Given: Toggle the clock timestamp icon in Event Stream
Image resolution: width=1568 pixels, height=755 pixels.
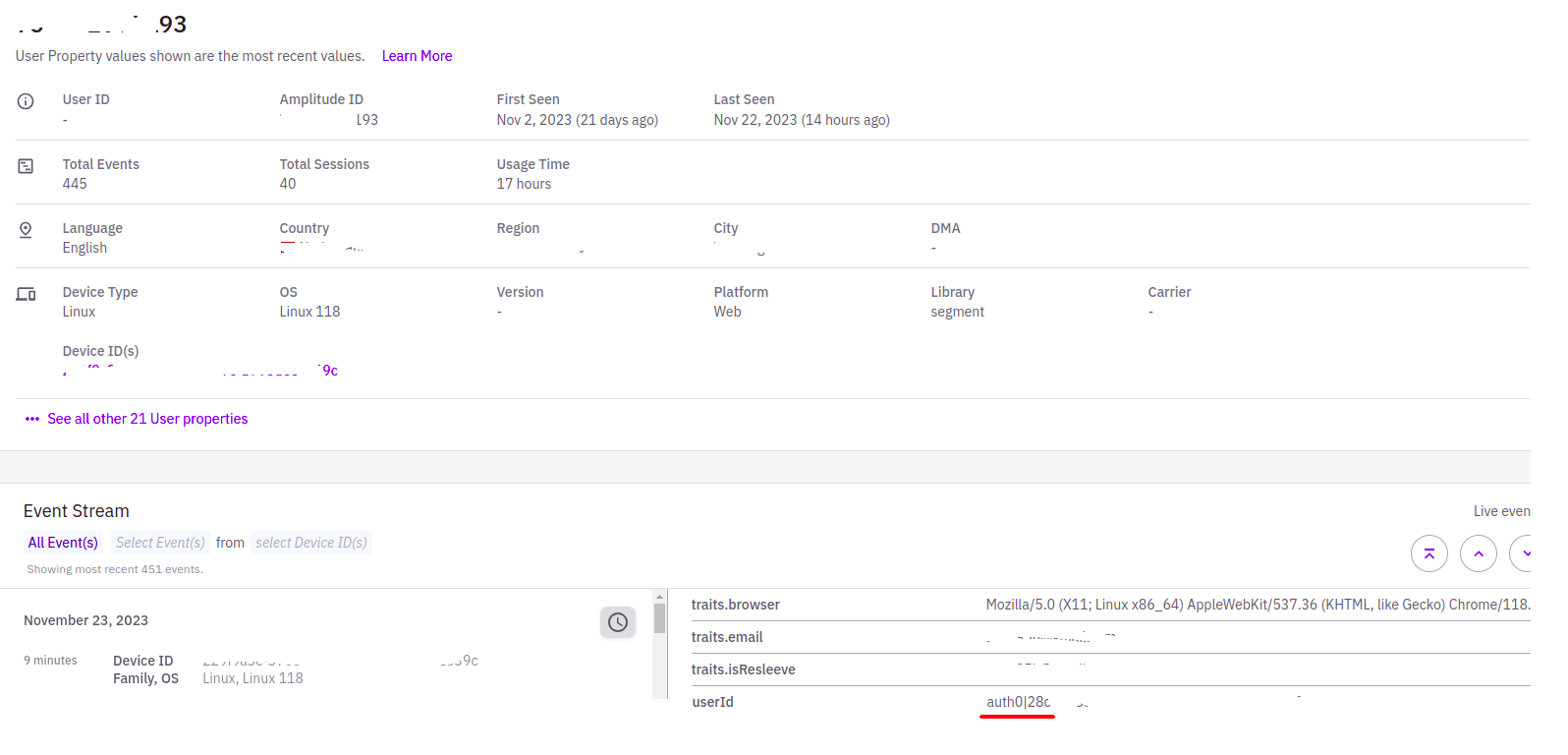Looking at the screenshot, I should coord(618,622).
